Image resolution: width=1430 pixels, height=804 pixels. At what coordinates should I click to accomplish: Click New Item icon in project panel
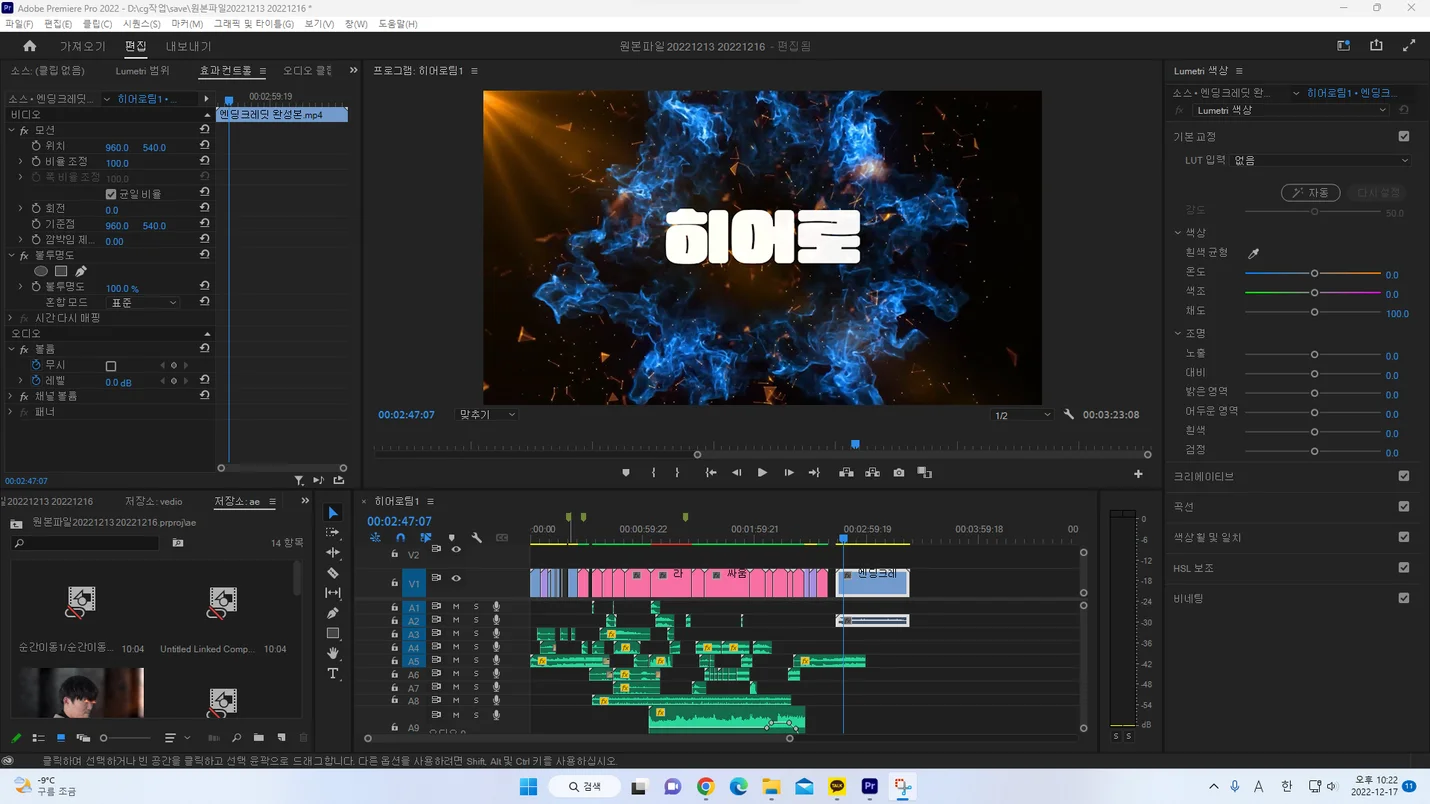coord(282,738)
